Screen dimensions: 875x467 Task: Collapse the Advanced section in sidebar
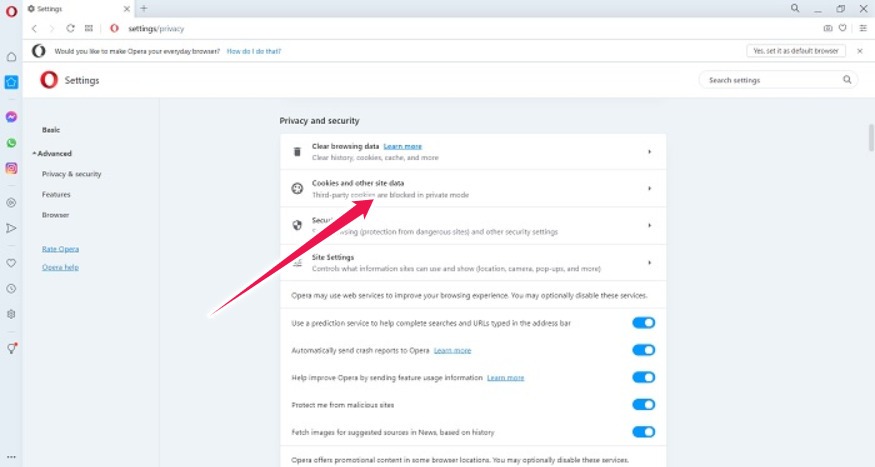pos(52,154)
